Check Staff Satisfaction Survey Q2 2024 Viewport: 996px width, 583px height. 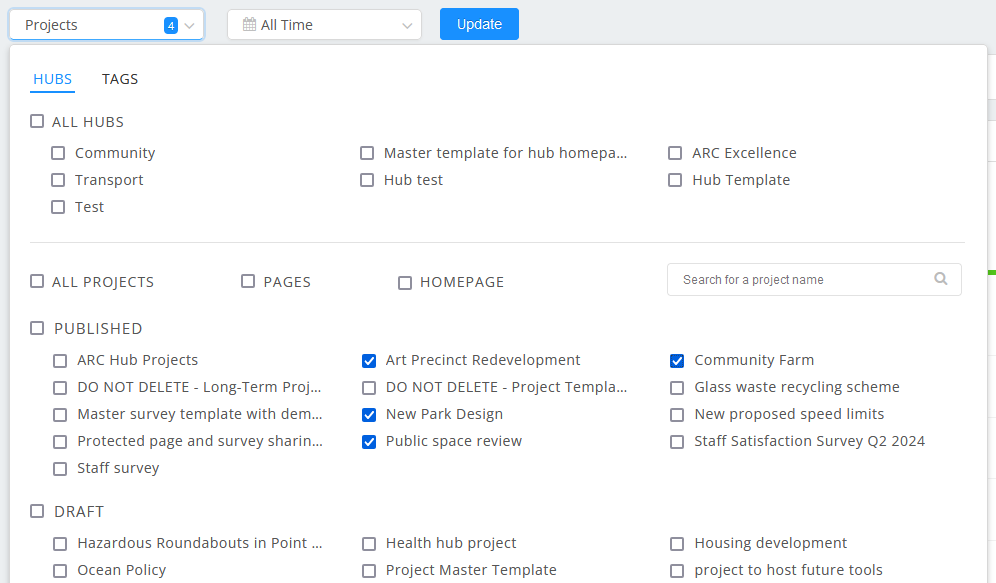pyautogui.click(x=677, y=442)
